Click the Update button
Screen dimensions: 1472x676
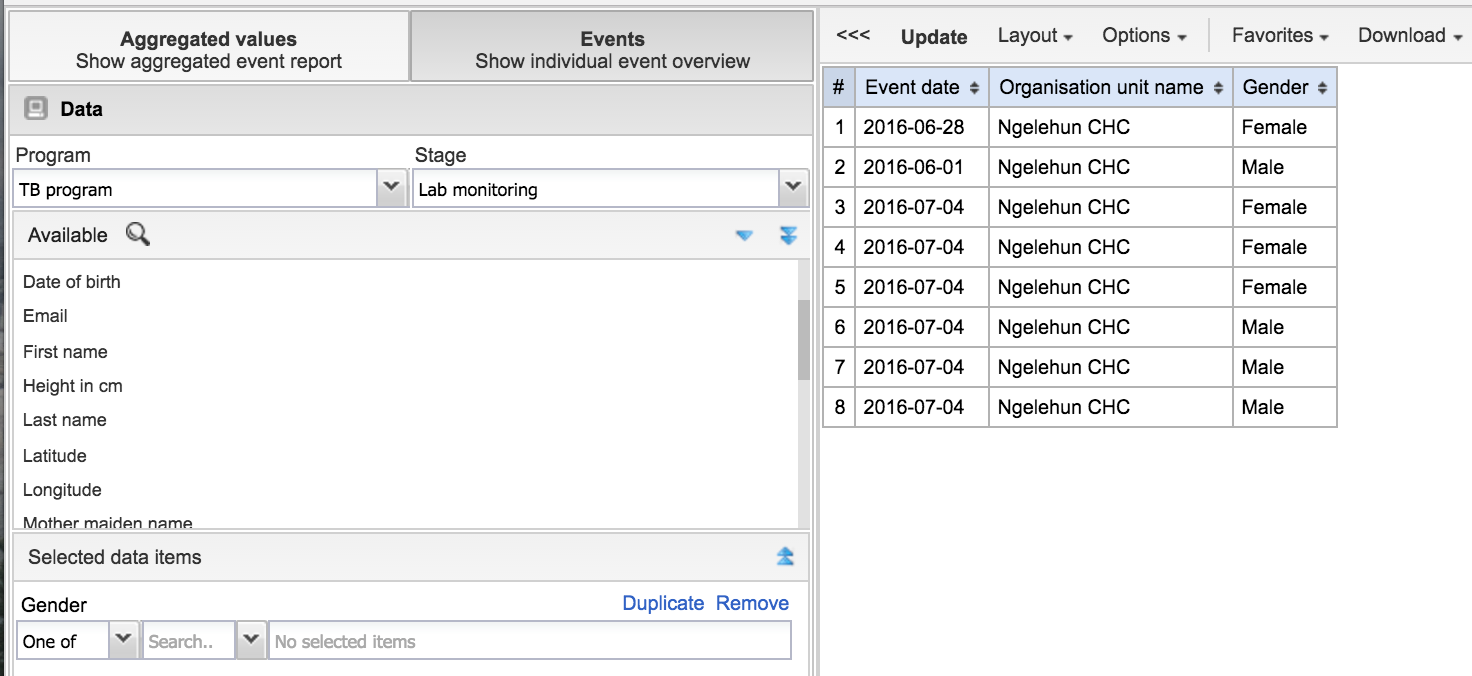click(x=934, y=37)
